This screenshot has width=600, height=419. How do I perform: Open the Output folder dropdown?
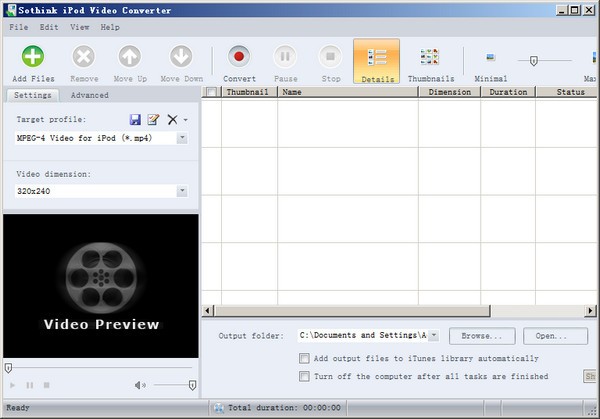click(434, 336)
